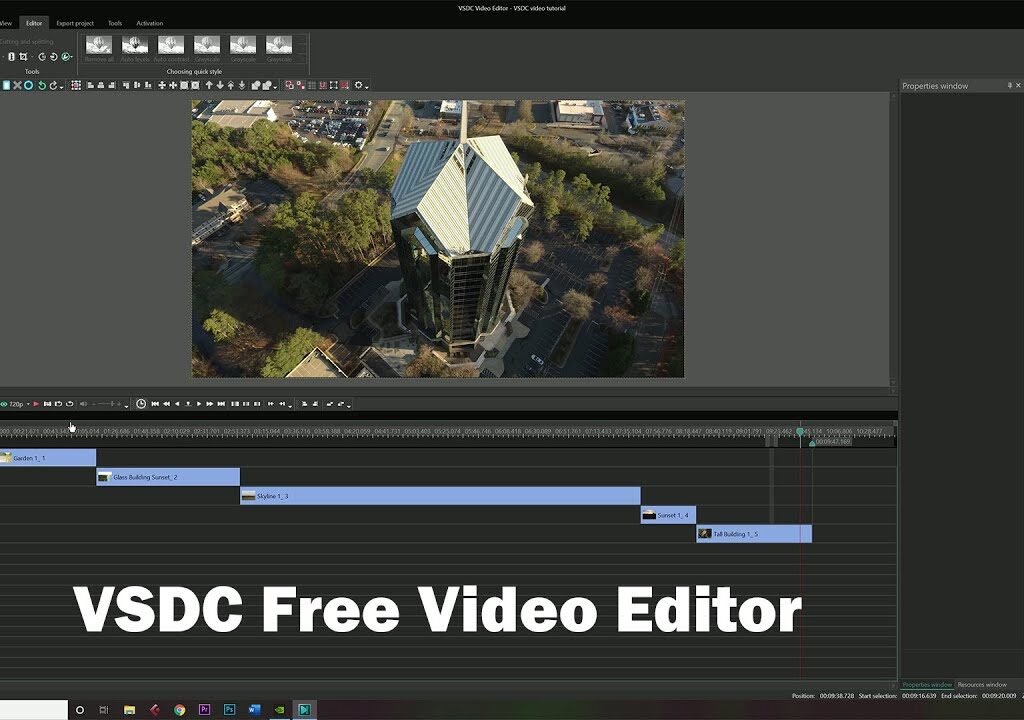Image resolution: width=1024 pixels, height=720 pixels.
Task: Click the play forward button
Action: click(x=199, y=404)
